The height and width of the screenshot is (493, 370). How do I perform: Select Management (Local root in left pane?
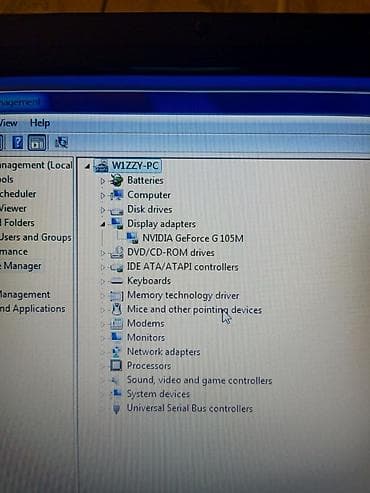pos(36,165)
